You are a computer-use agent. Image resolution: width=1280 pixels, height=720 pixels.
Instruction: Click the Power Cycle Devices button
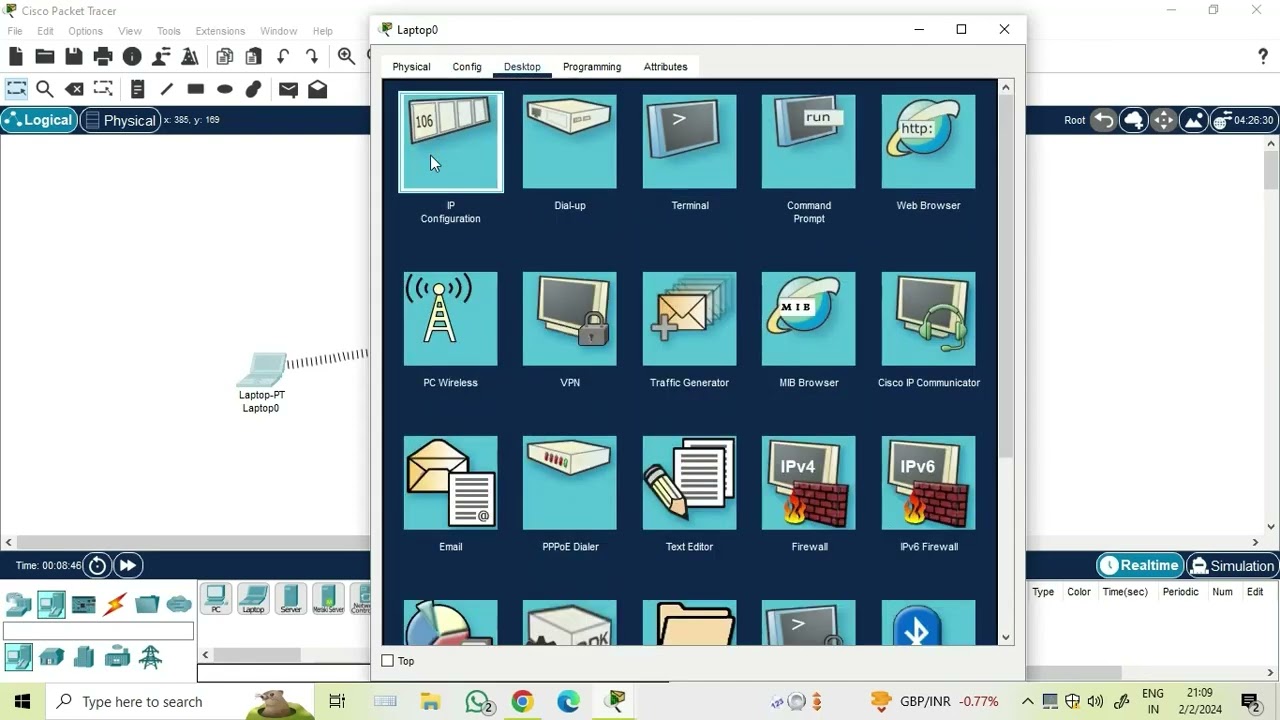[x=97, y=565]
